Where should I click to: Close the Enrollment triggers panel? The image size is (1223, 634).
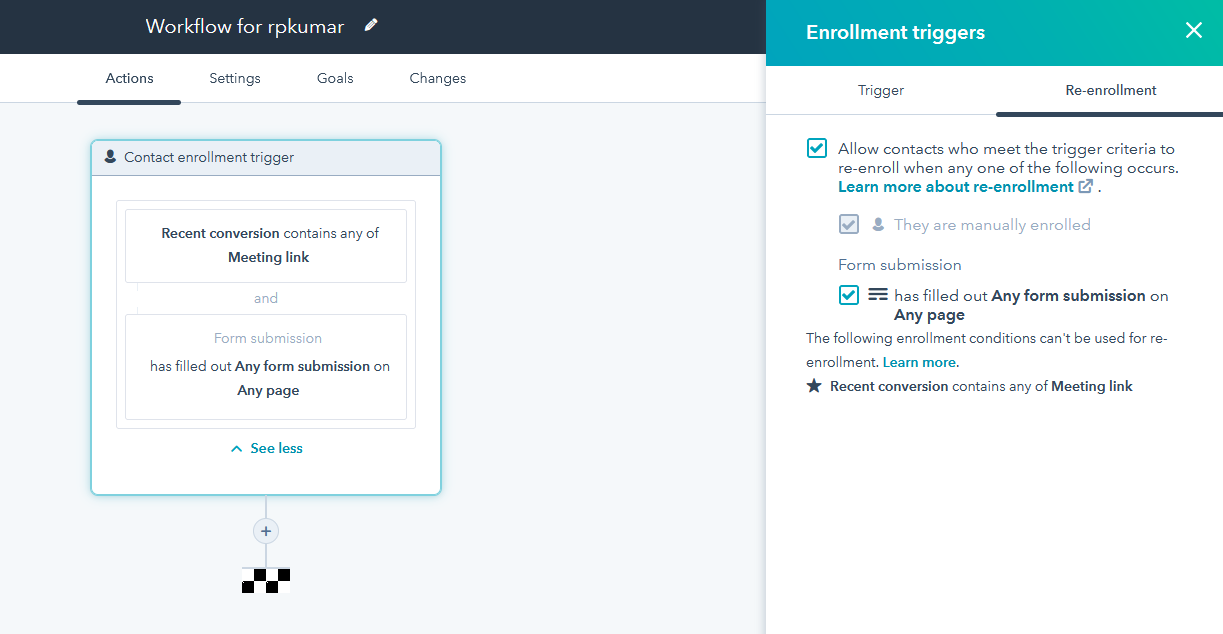(x=1193, y=30)
